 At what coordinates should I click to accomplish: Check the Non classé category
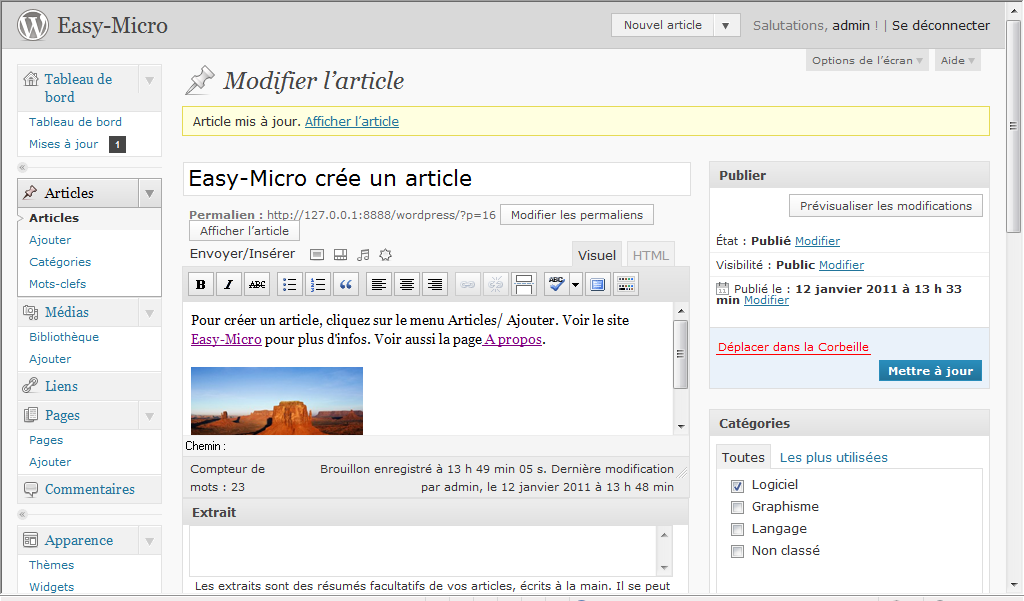point(737,551)
